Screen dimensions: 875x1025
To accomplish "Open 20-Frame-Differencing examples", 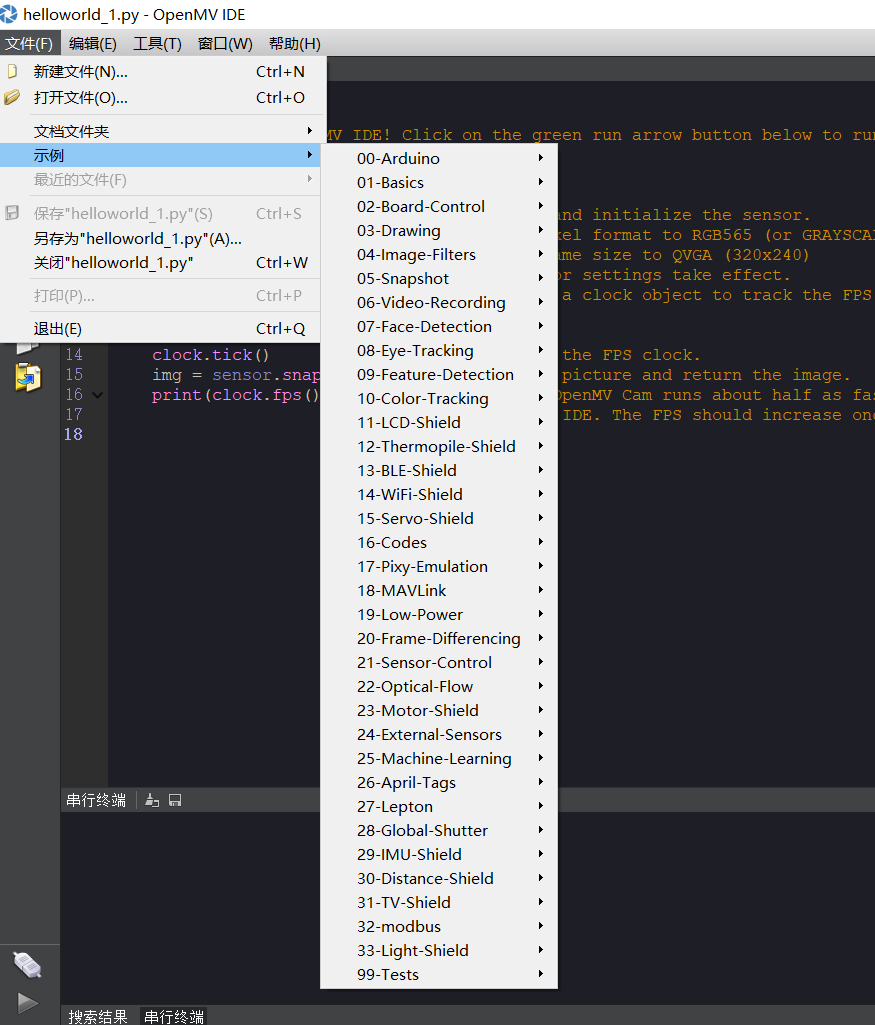I will click(x=439, y=639).
